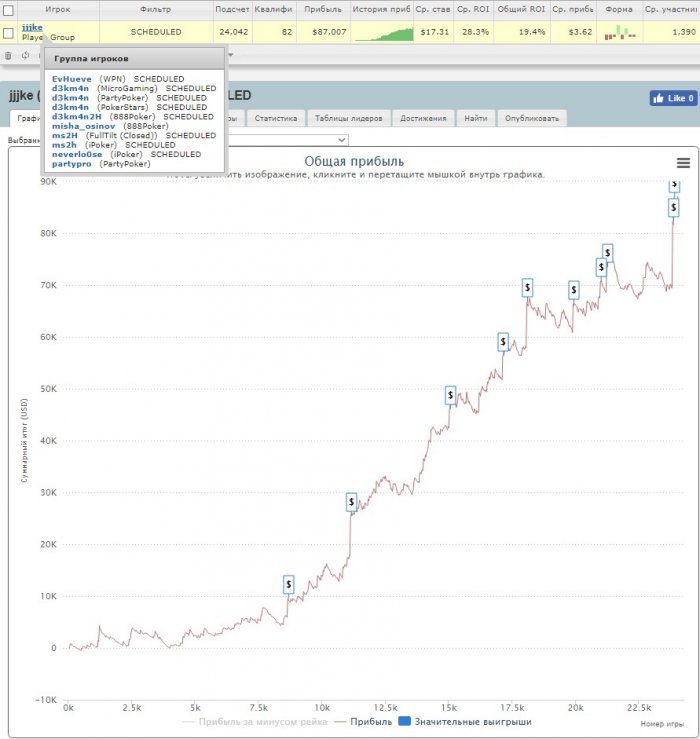This screenshot has width=700, height=739.
Task: Click the dollar marker near 28K on chart
Action: point(351,502)
